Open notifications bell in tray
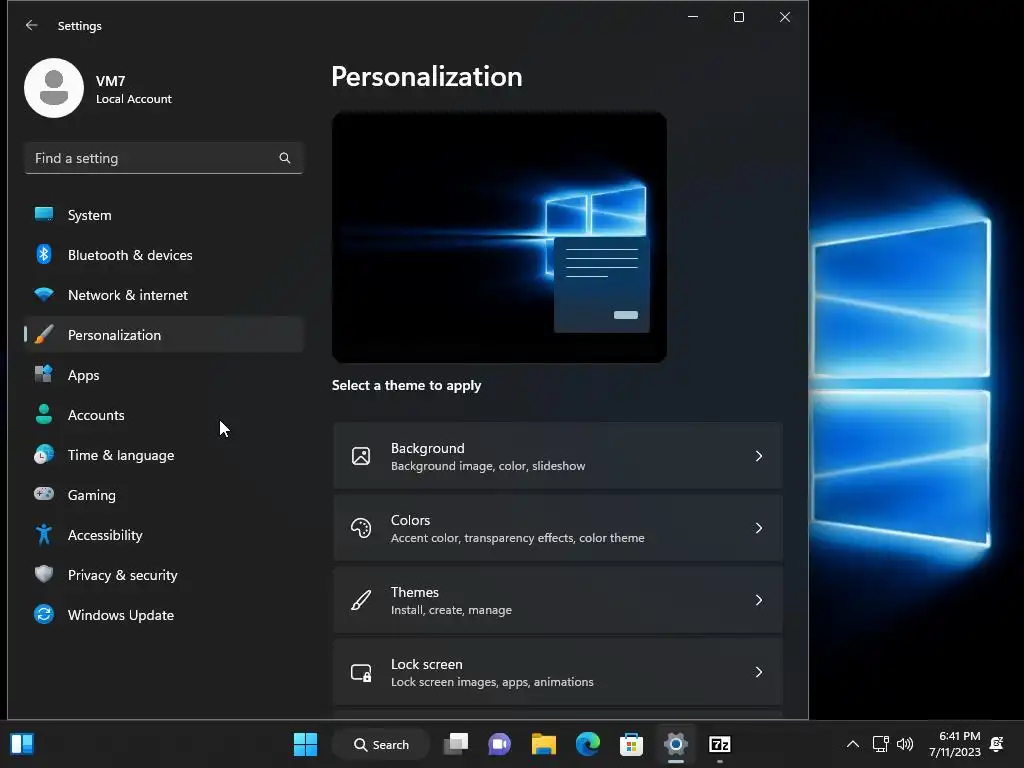This screenshot has width=1024, height=768. 997,744
